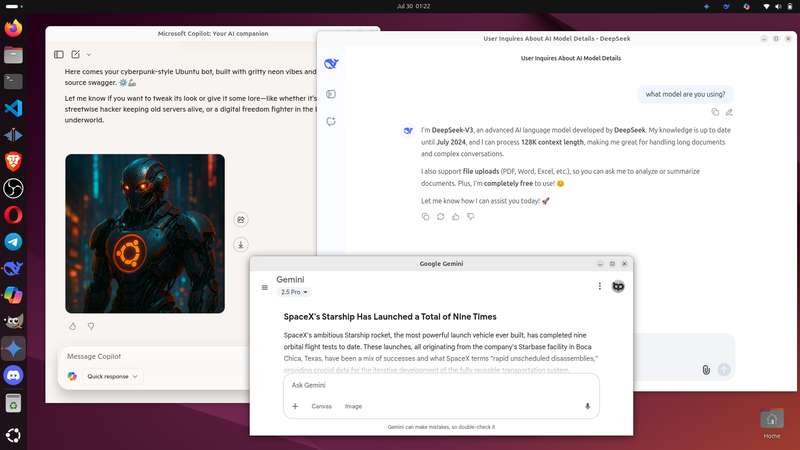Expand chevron next to Copilot new chat
This screenshot has width=800, height=450.
click(x=88, y=54)
